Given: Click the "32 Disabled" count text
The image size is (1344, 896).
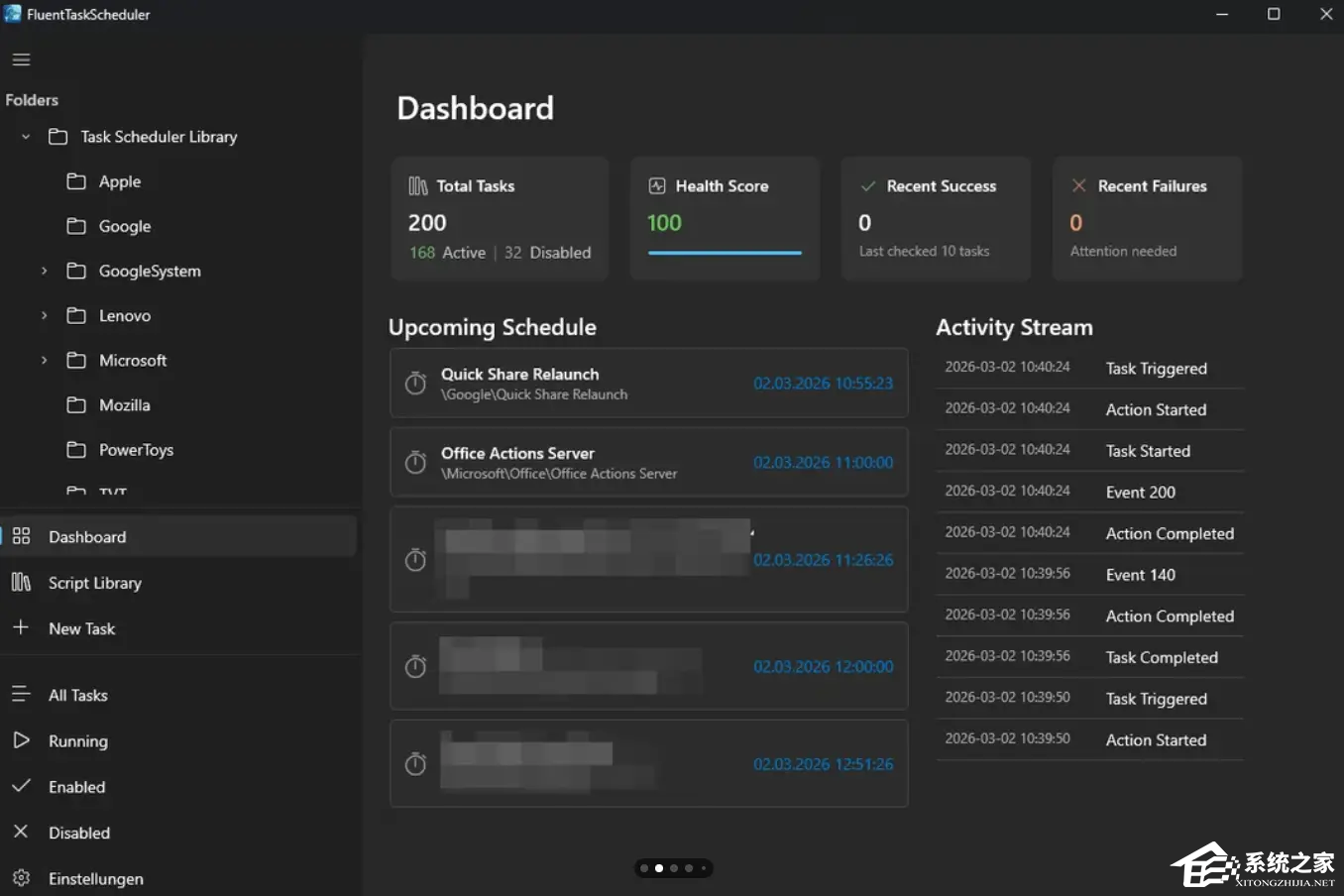Looking at the screenshot, I should pyautogui.click(x=547, y=253).
